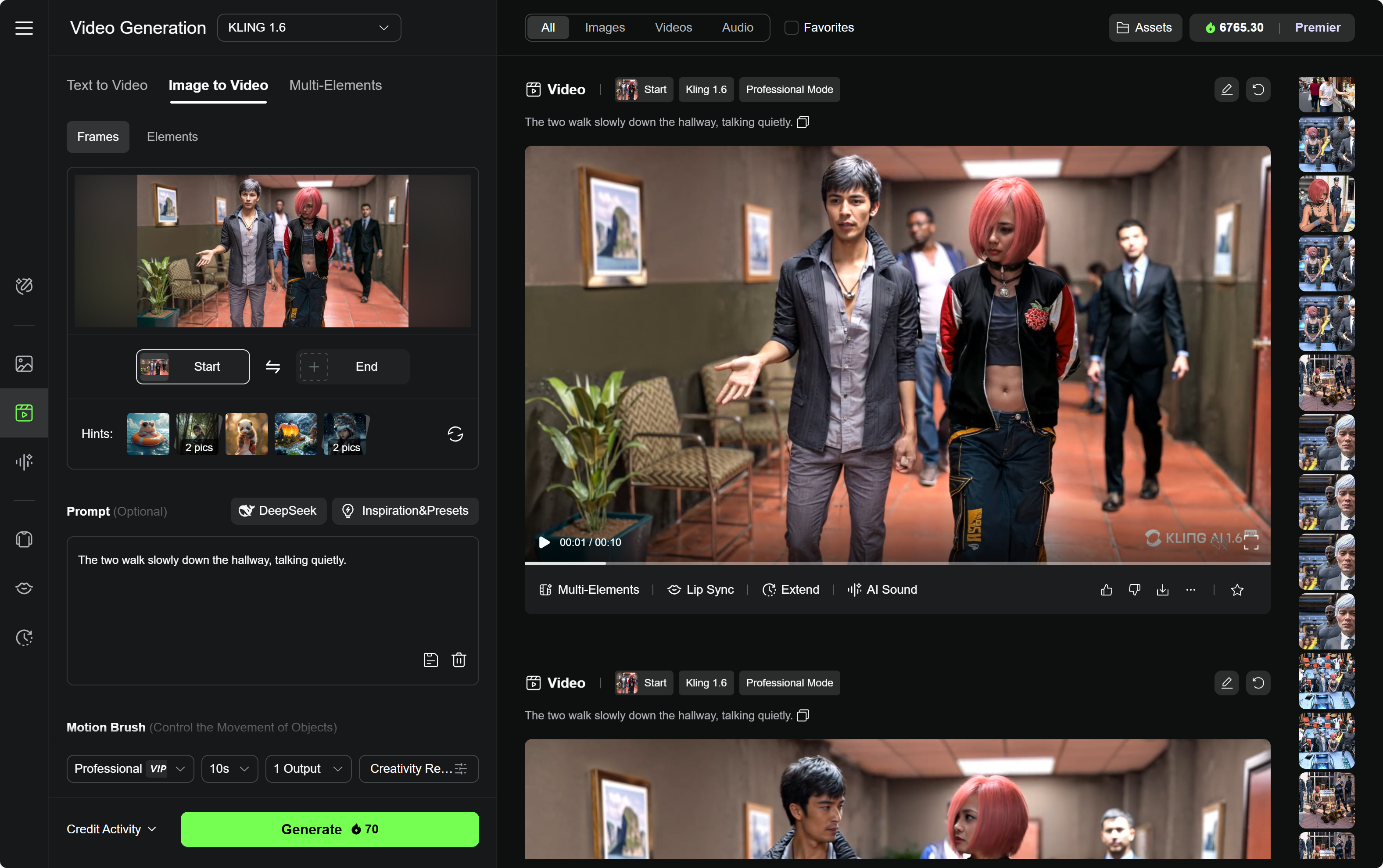Click the download icon under the video
Viewport: 1383px width, 868px height.
point(1163,590)
